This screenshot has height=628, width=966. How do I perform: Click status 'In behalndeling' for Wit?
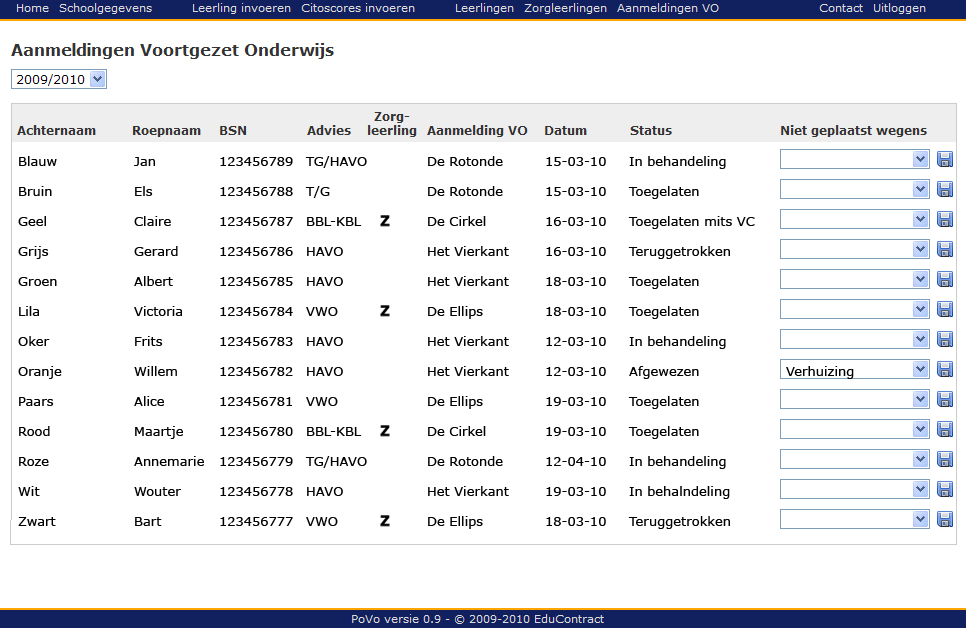point(679,491)
